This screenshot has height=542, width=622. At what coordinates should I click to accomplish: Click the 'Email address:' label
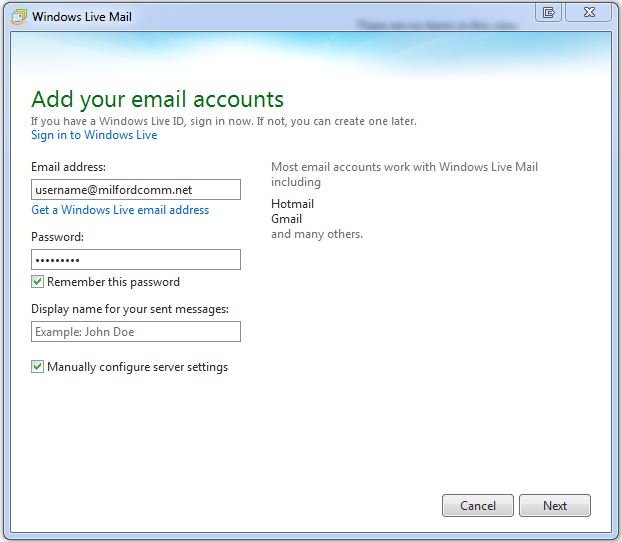point(68,167)
